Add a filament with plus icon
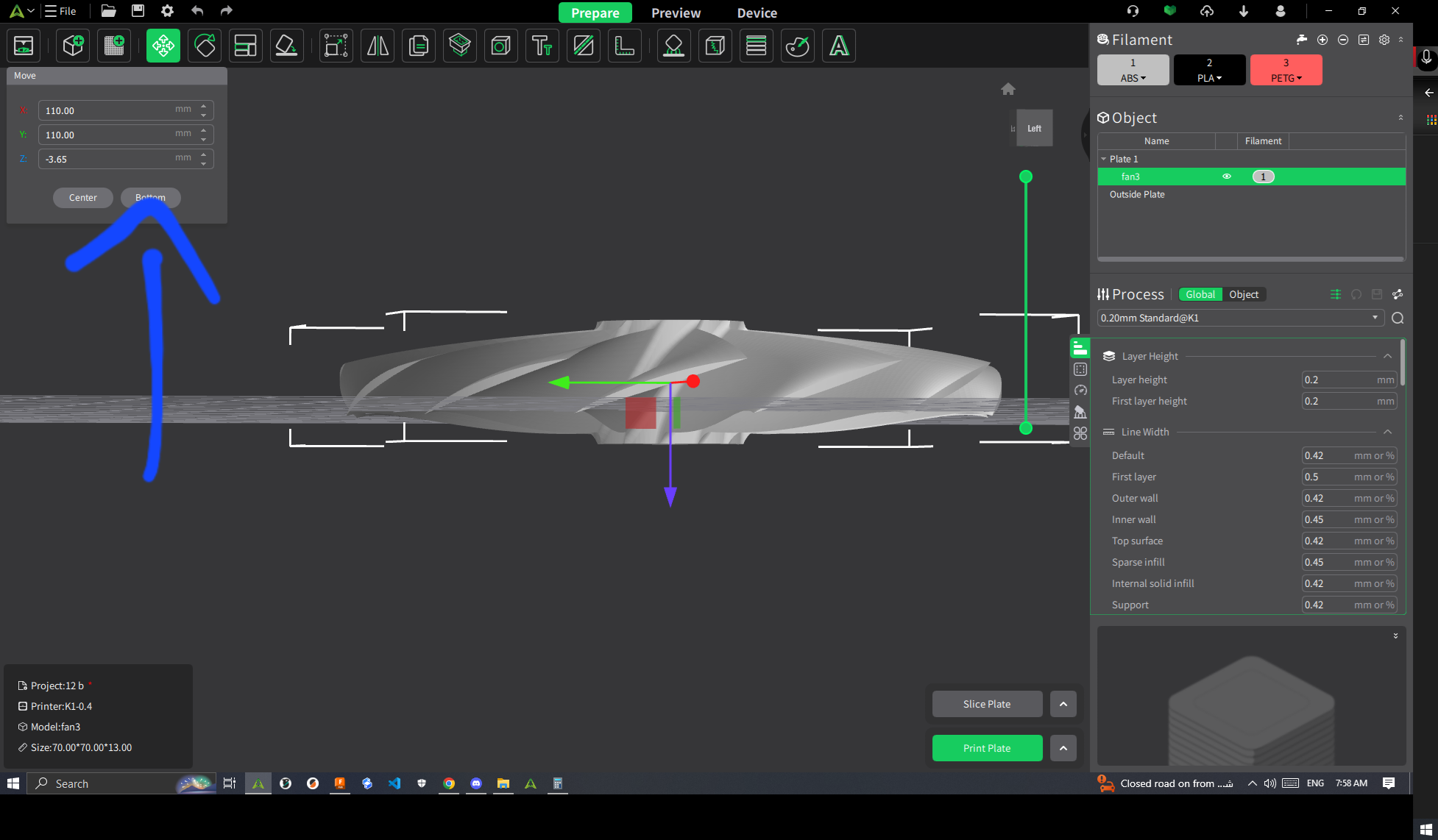 [x=1322, y=40]
